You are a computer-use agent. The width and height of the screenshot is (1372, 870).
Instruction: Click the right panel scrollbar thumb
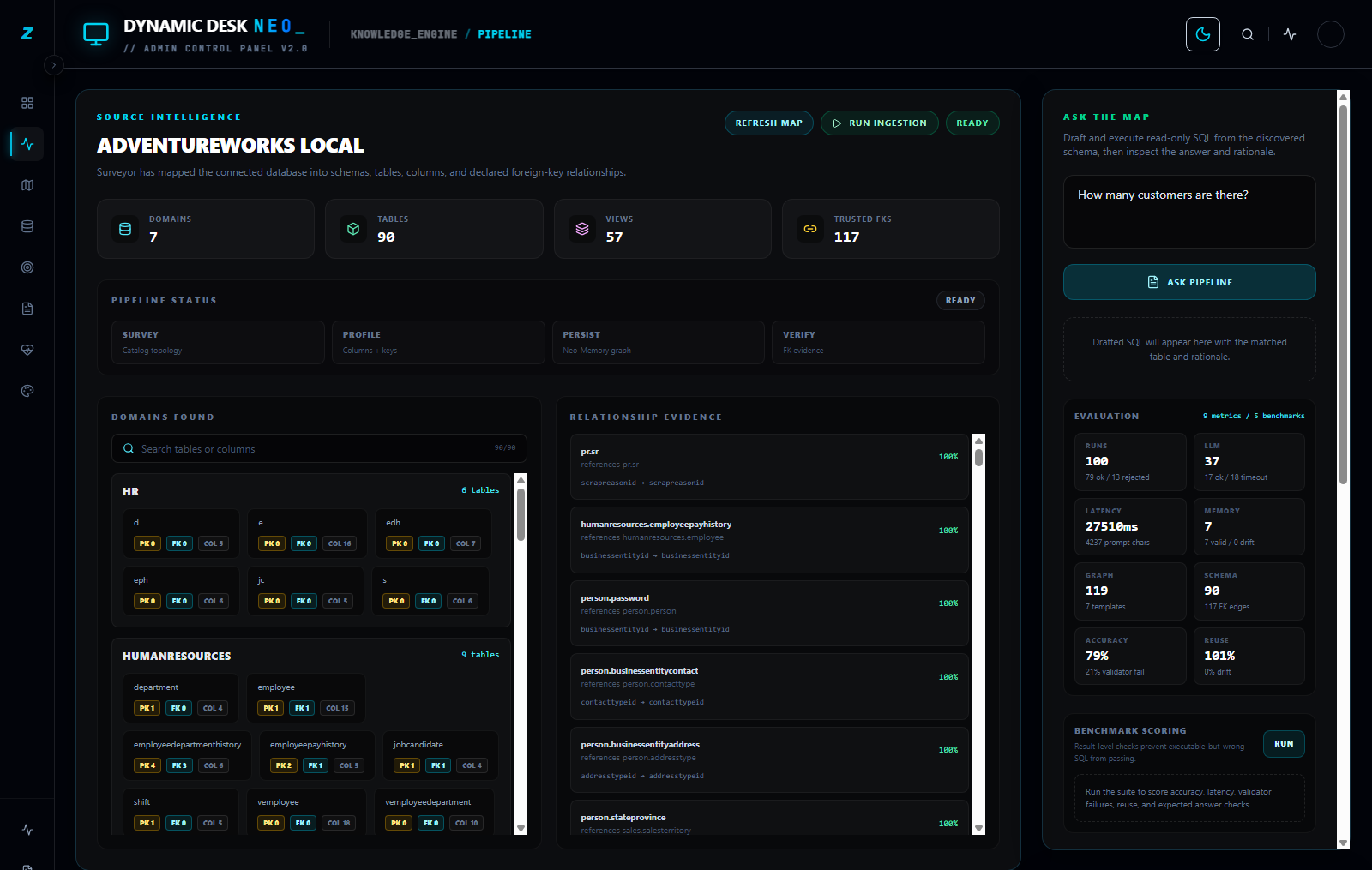(x=1343, y=293)
